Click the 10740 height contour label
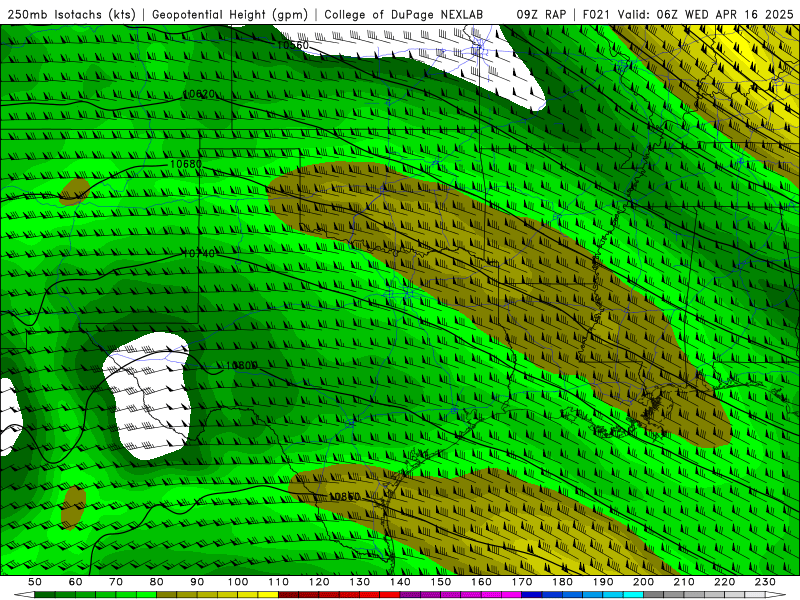 click(x=199, y=254)
